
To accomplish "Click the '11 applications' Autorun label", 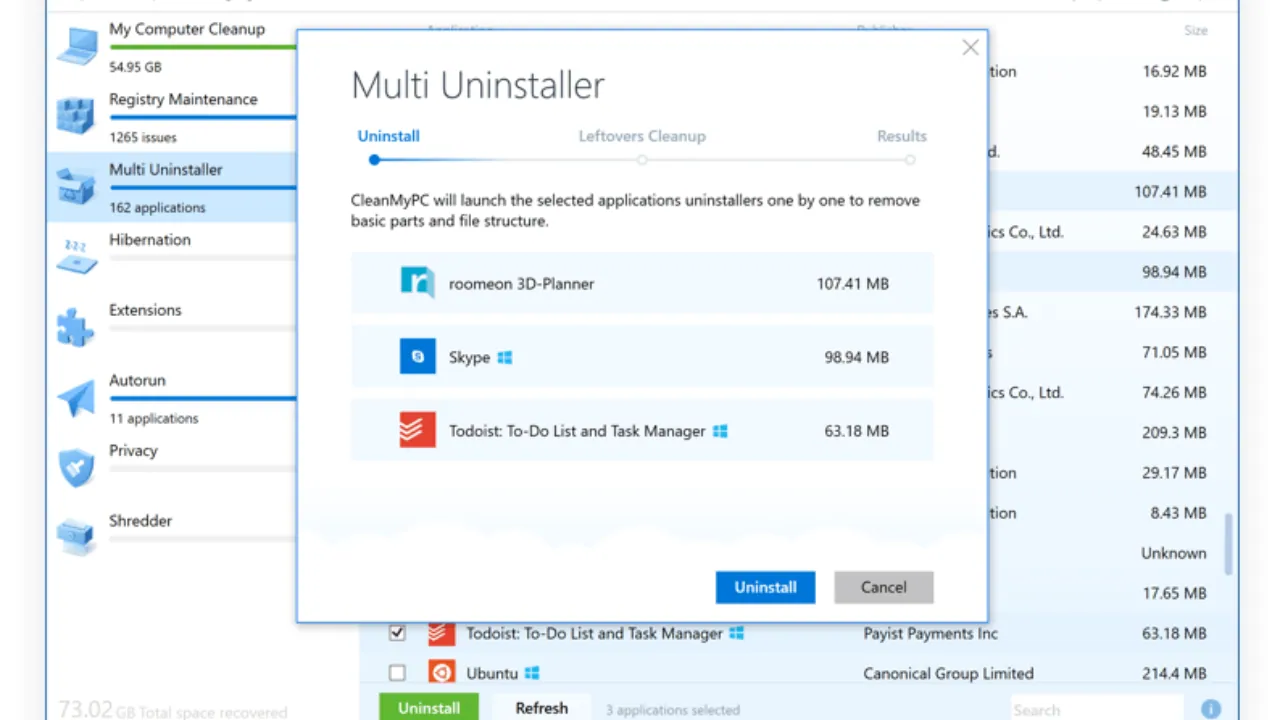I will tap(154, 418).
